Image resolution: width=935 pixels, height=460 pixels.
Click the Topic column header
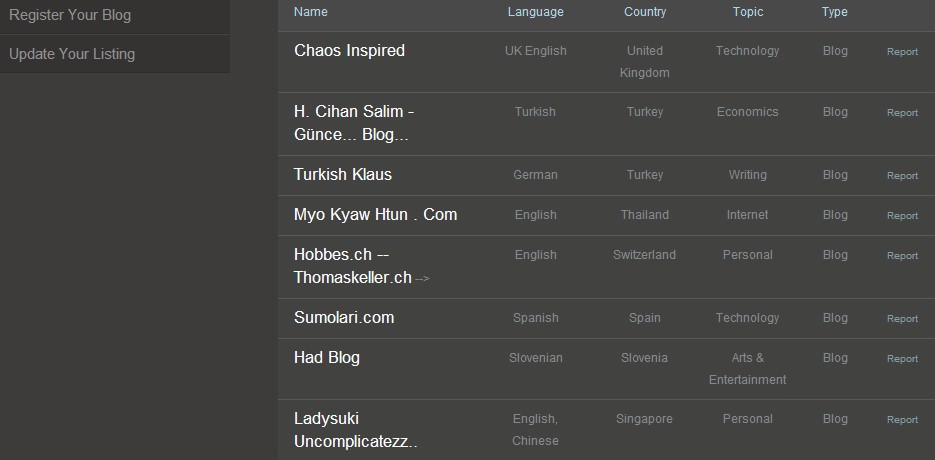point(747,12)
